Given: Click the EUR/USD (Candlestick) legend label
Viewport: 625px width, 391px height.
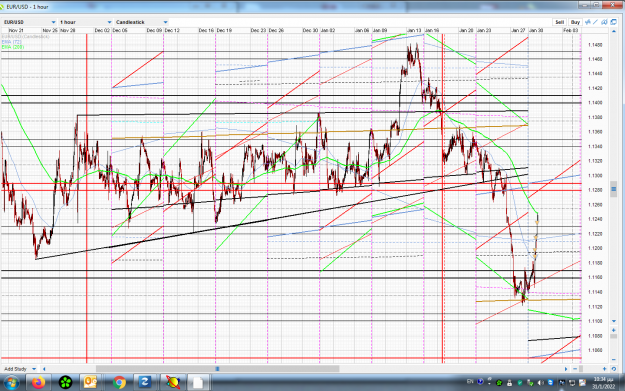Looking at the screenshot, I should coord(26,37).
